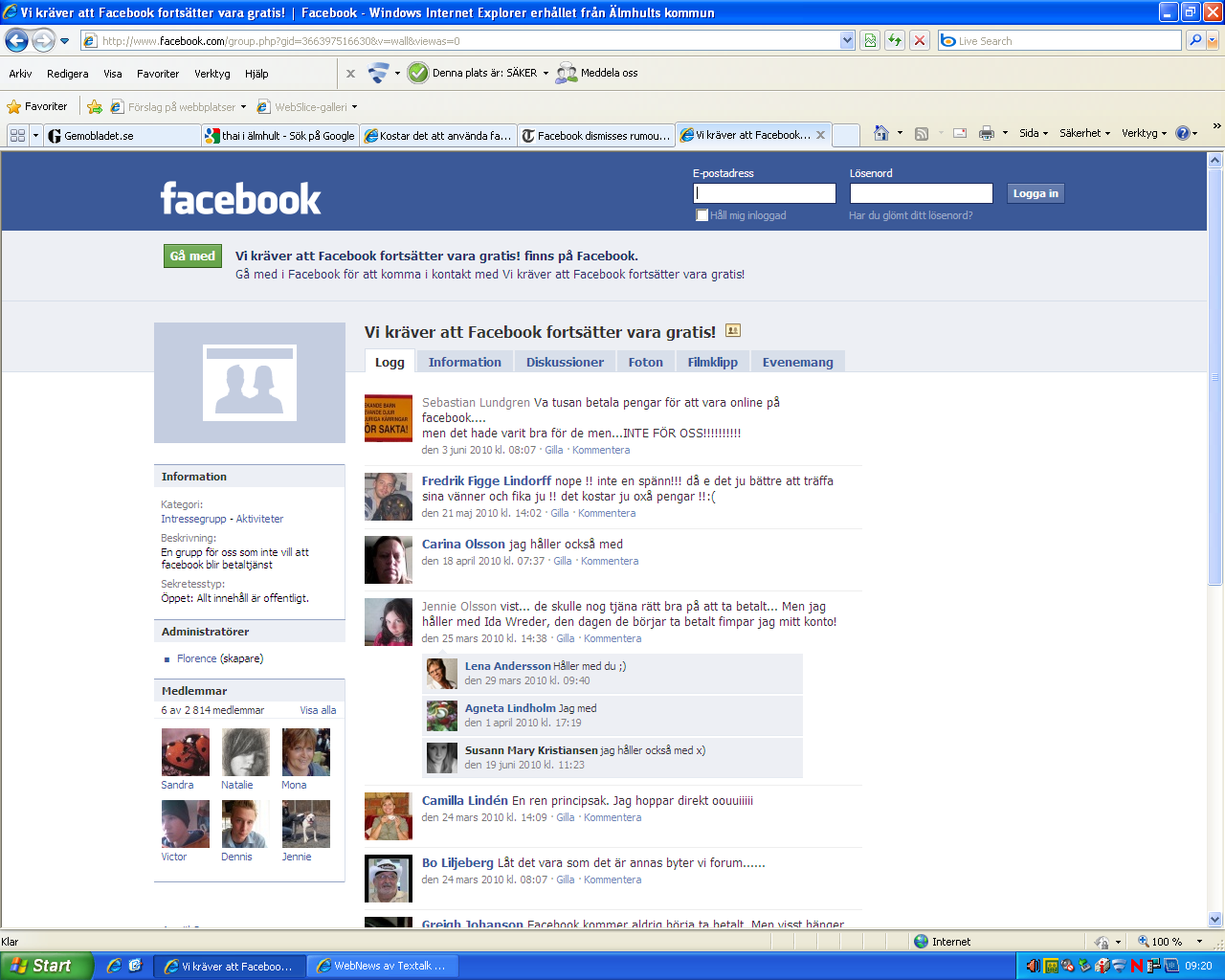This screenshot has width=1225, height=980.
Task: Start Live Search with magnifier icon
Action: (x=1194, y=40)
